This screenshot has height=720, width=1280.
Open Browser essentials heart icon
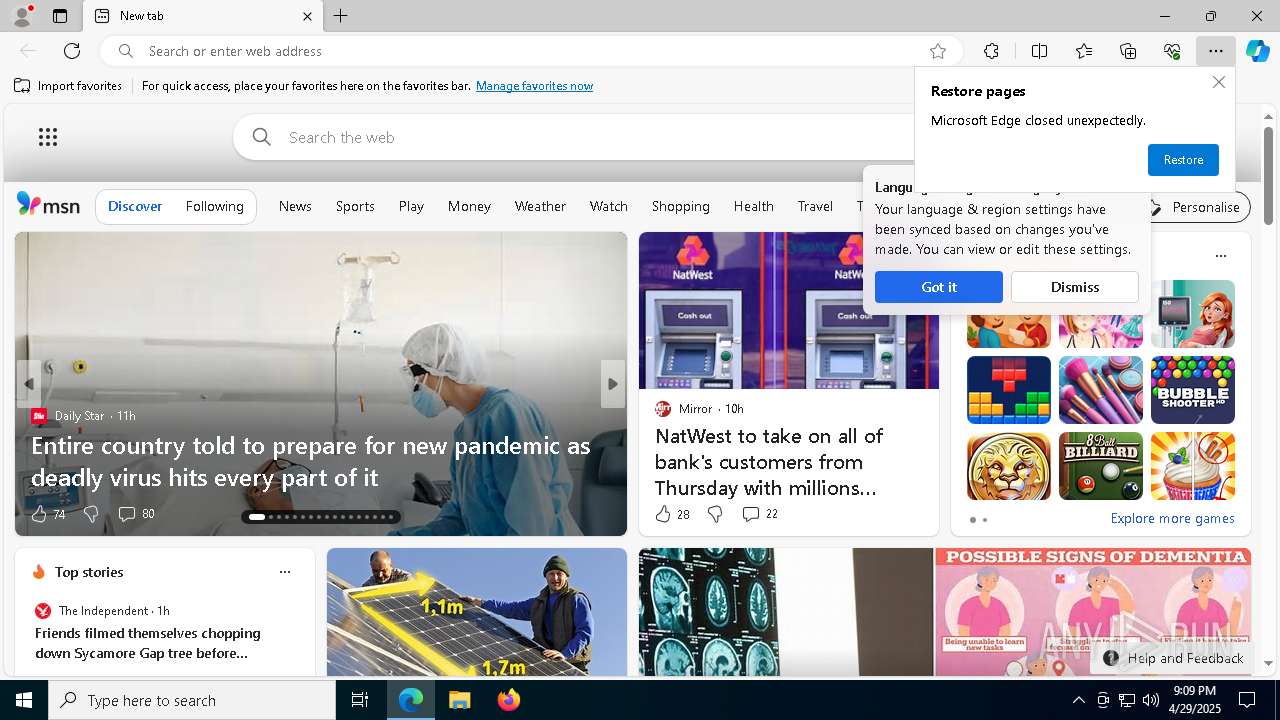pyautogui.click(x=1172, y=51)
